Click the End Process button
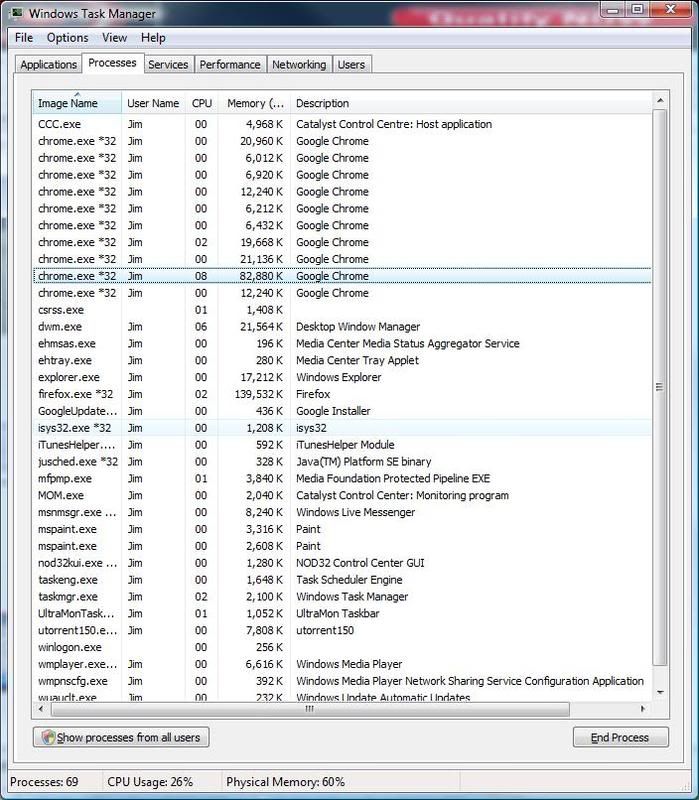This screenshot has height=800, width=699. pyautogui.click(x=620, y=737)
